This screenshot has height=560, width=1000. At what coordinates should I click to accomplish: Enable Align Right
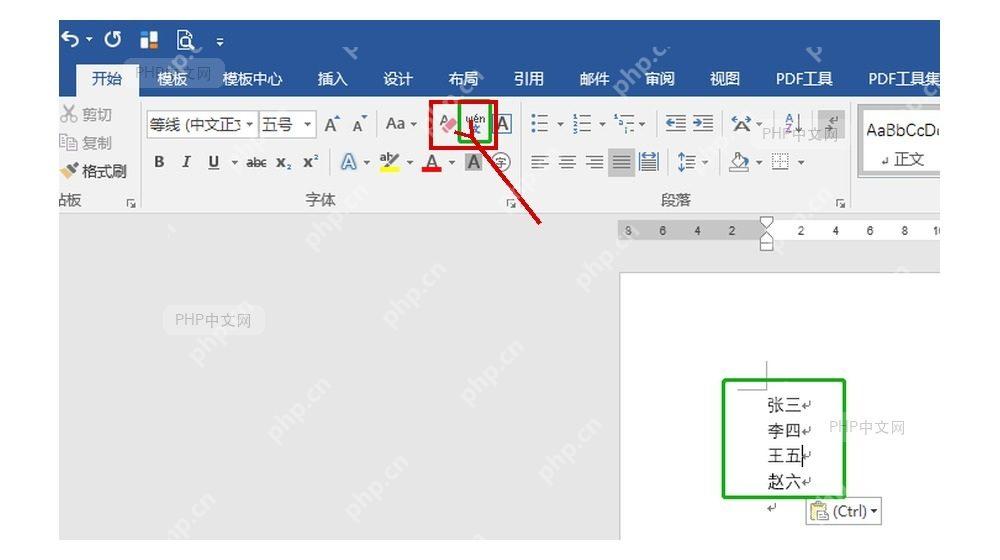594,162
